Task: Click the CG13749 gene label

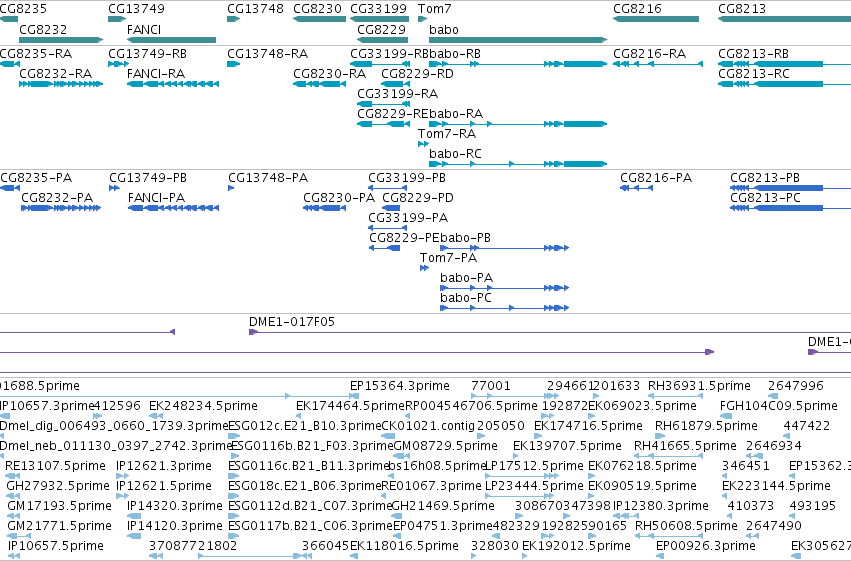Action: pos(136,9)
